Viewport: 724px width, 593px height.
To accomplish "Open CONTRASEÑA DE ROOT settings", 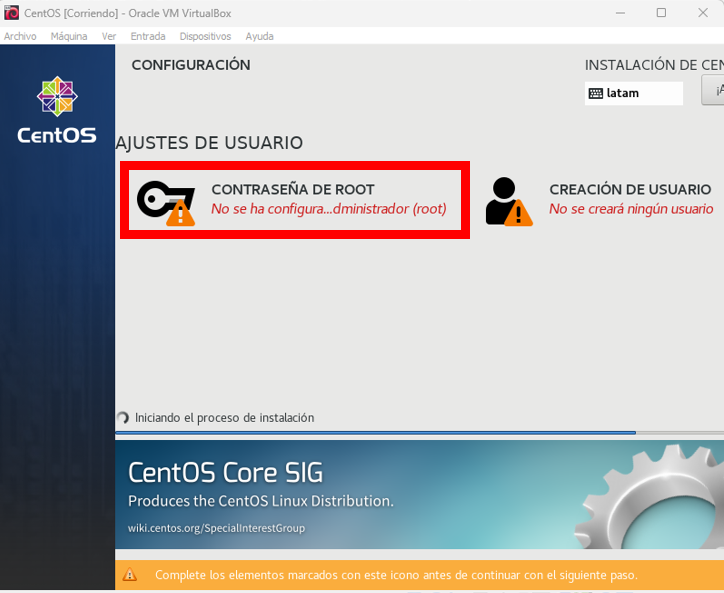I will (x=295, y=200).
